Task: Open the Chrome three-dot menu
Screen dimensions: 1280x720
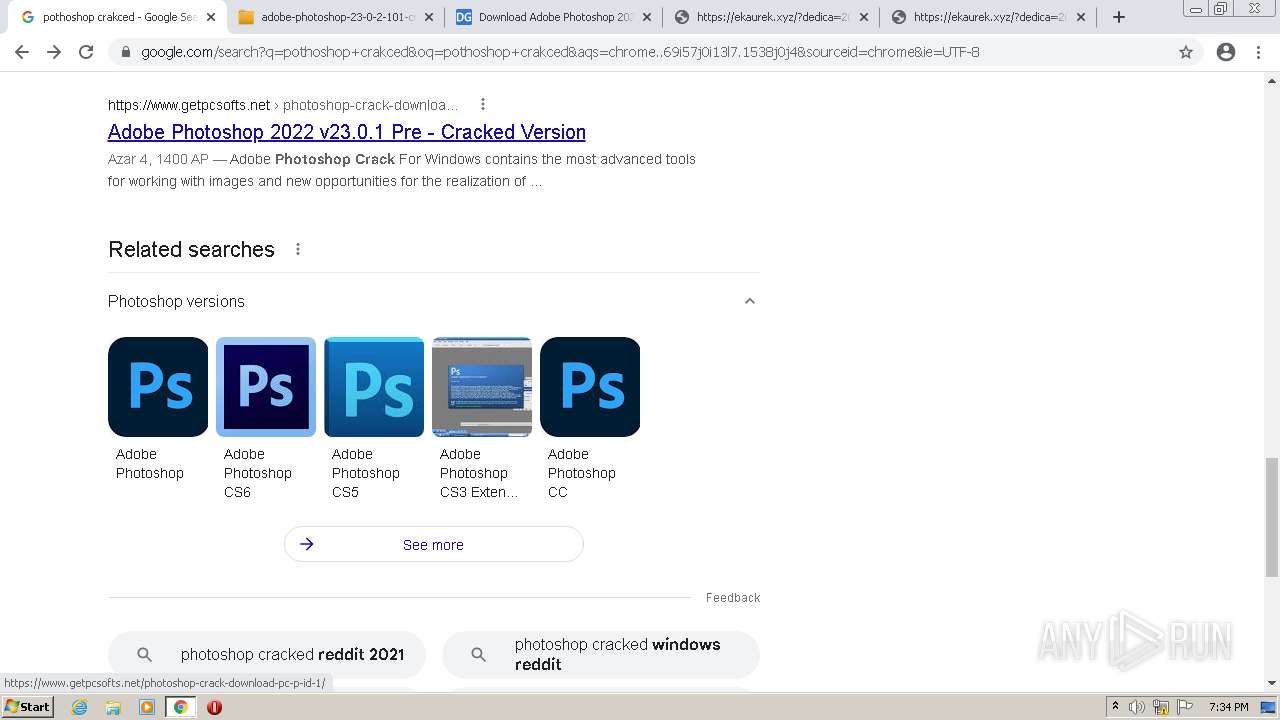Action: [1259, 52]
